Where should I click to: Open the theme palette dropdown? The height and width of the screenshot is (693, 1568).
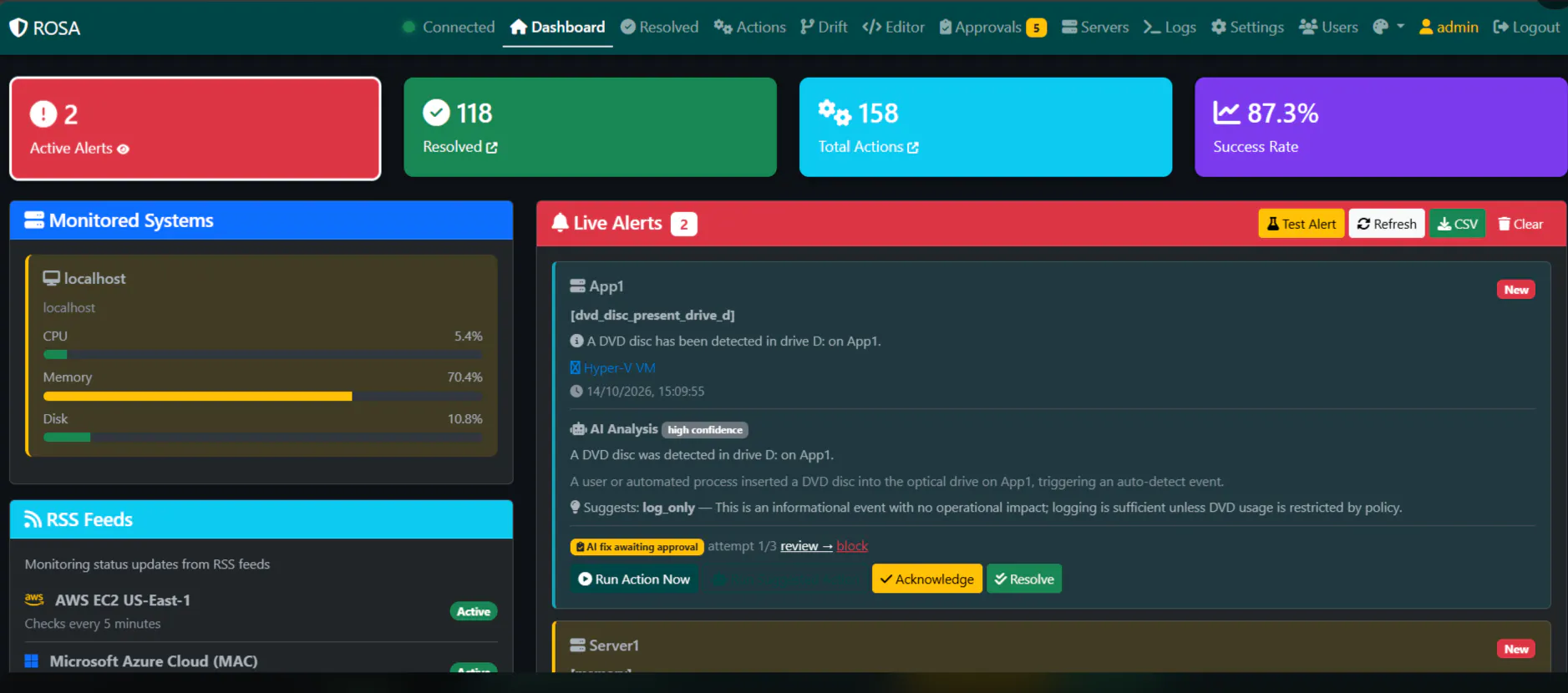[1388, 28]
